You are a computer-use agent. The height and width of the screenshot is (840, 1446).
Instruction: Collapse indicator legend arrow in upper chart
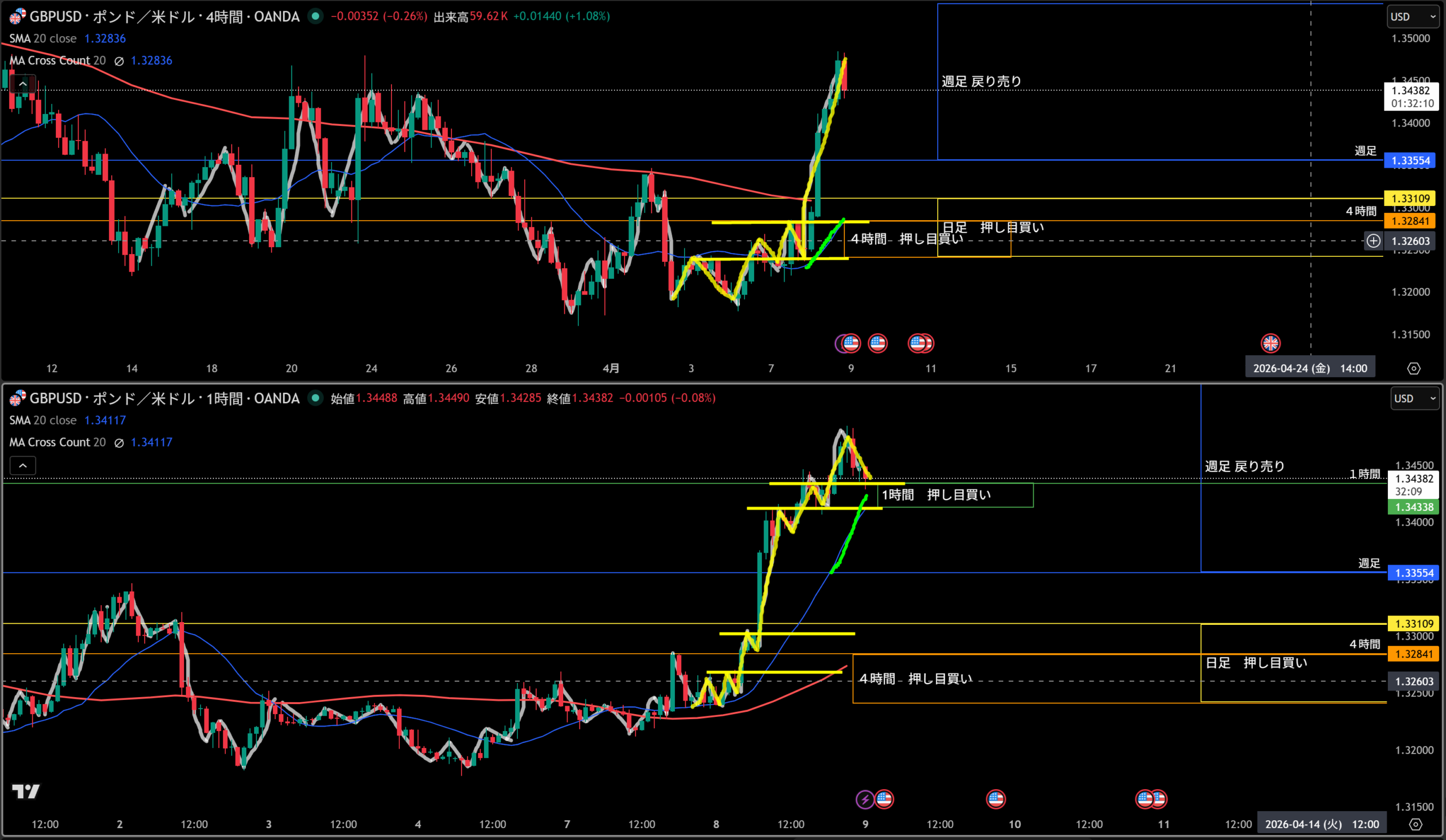pos(23,84)
